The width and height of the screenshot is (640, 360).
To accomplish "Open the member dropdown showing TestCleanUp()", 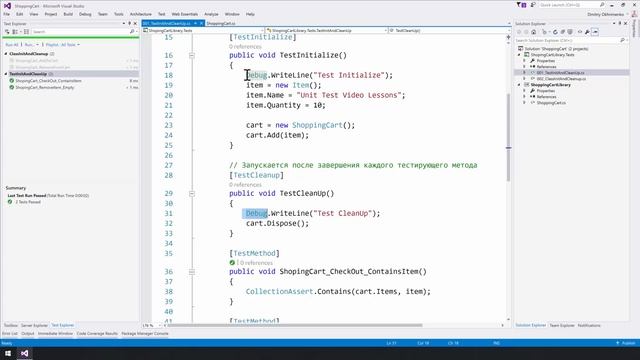I will 450,31.
